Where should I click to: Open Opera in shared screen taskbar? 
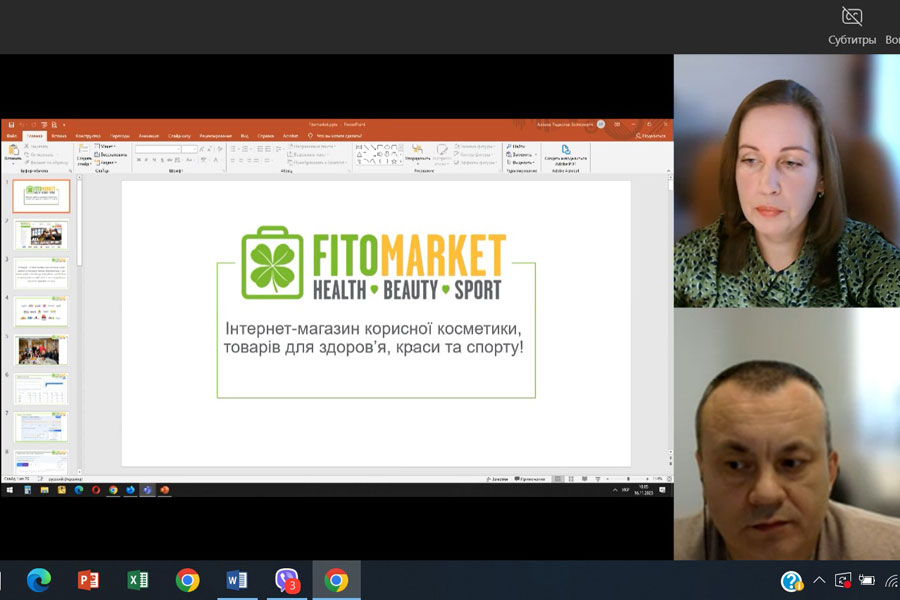(96, 490)
